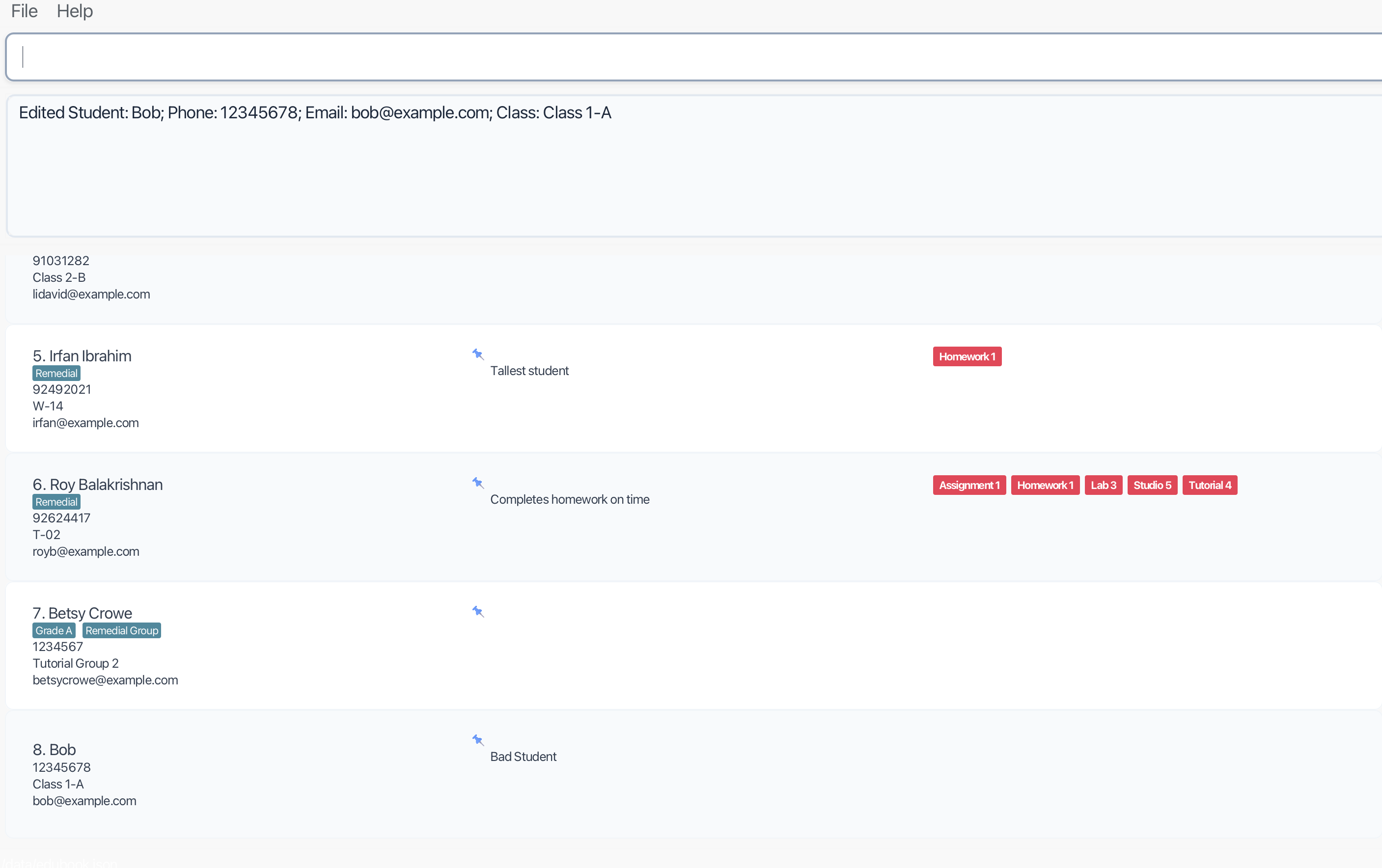Click Irfan Ibrahim's Remedial tag
The height and width of the screenshot is (868, 1382).
coord(55,374)
